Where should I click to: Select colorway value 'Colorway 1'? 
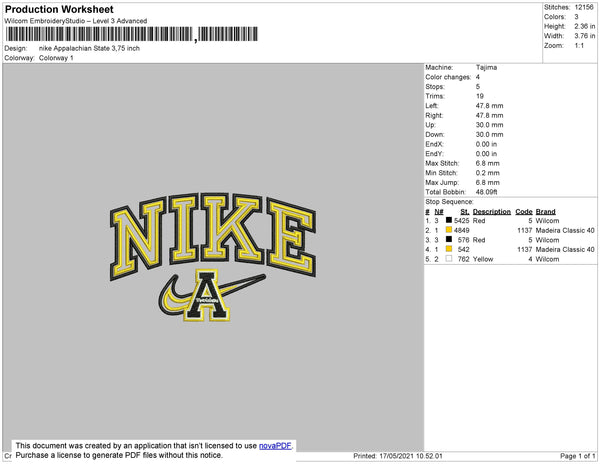pyautogui.click(x=56, y=58)
